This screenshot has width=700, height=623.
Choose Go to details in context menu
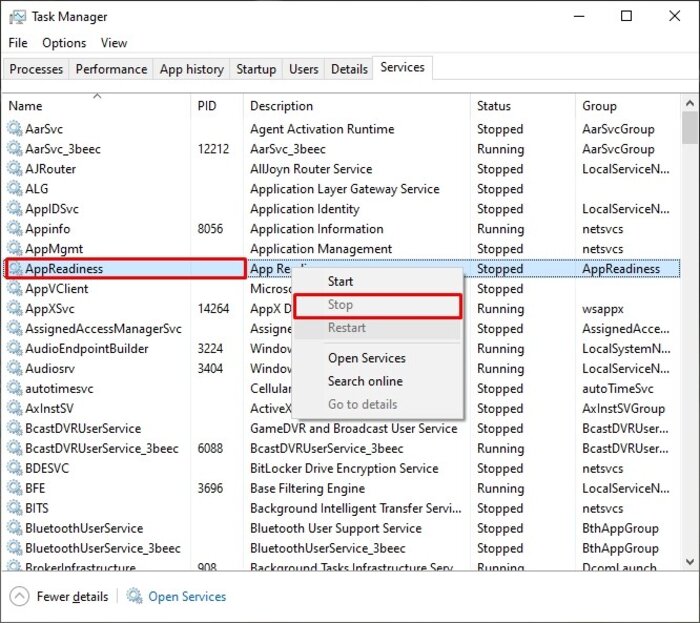378,404
